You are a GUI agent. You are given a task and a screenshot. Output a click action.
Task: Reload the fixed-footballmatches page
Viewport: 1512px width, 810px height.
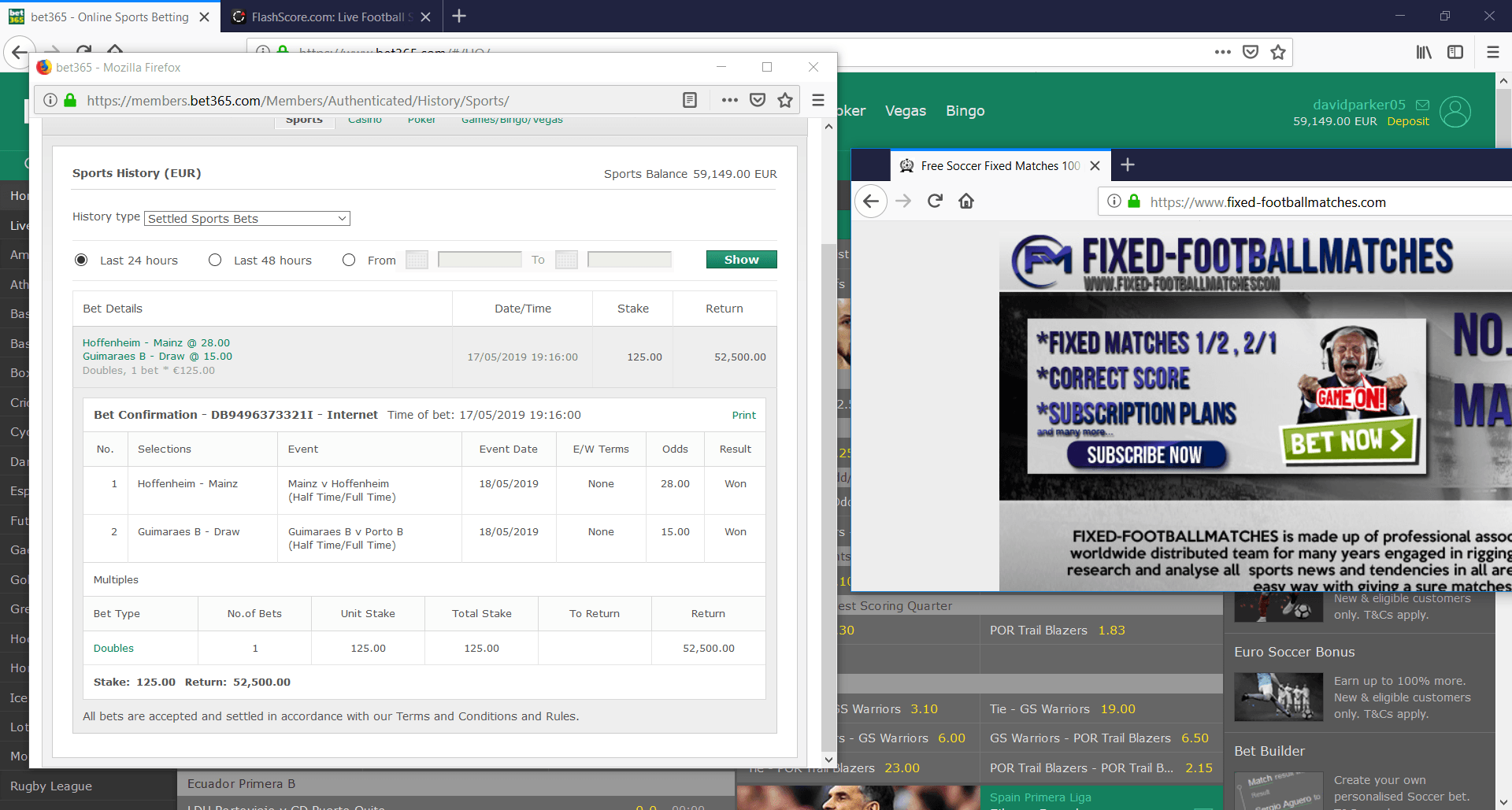point(935,201)
